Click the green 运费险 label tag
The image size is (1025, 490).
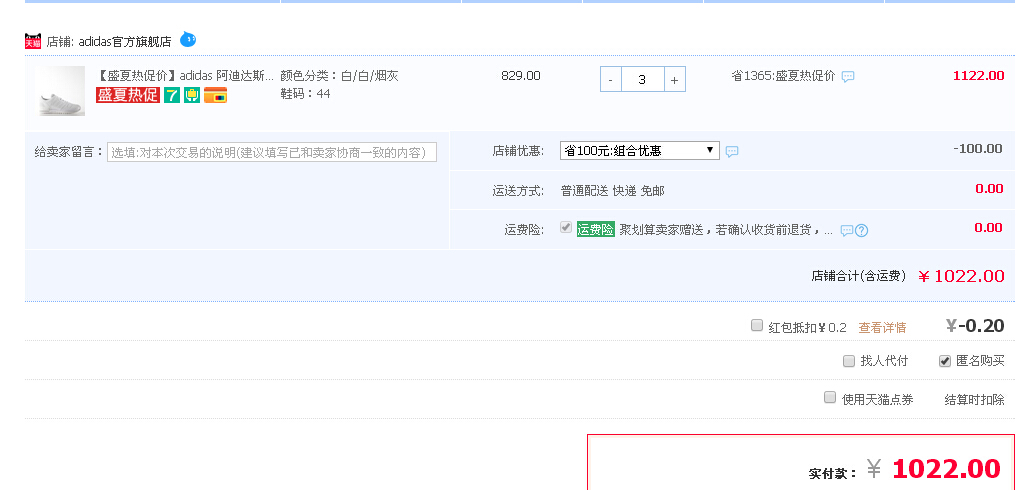point(596,229)
